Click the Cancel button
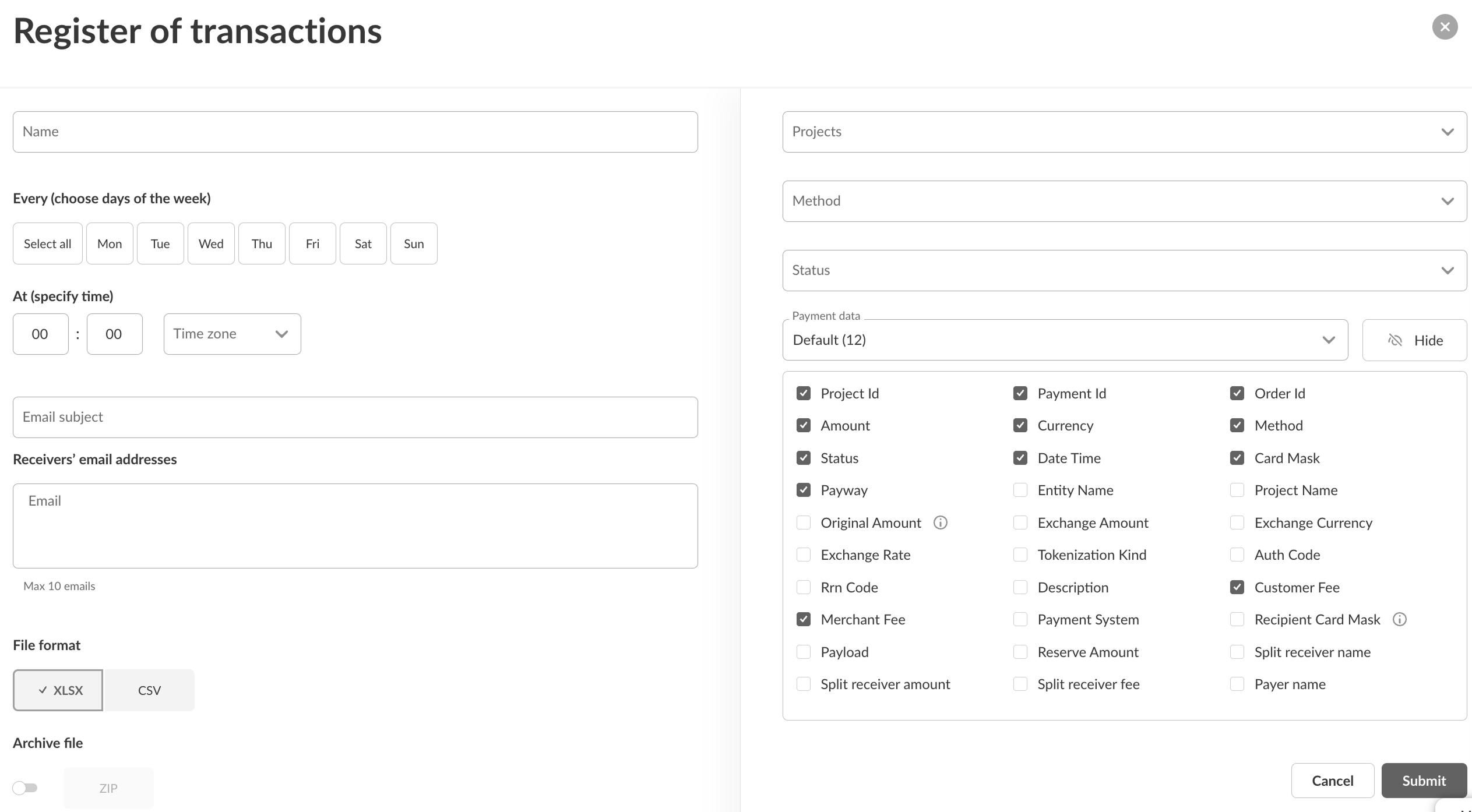Viewport: 1472px width, 812px height. click(1332, 781)
